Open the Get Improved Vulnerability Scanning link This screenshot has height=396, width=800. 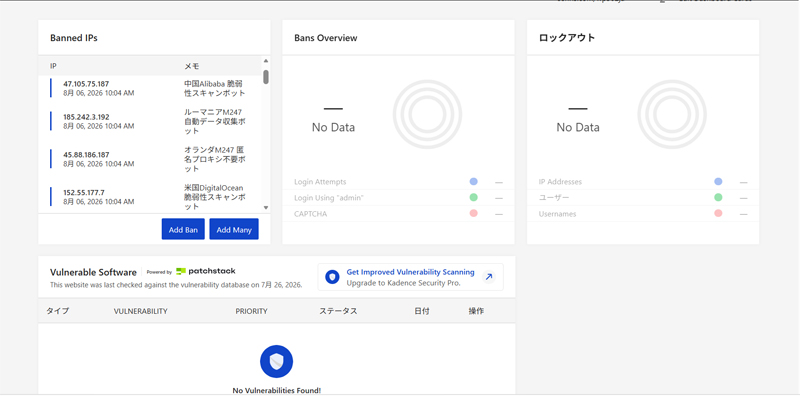click(410, 272)
